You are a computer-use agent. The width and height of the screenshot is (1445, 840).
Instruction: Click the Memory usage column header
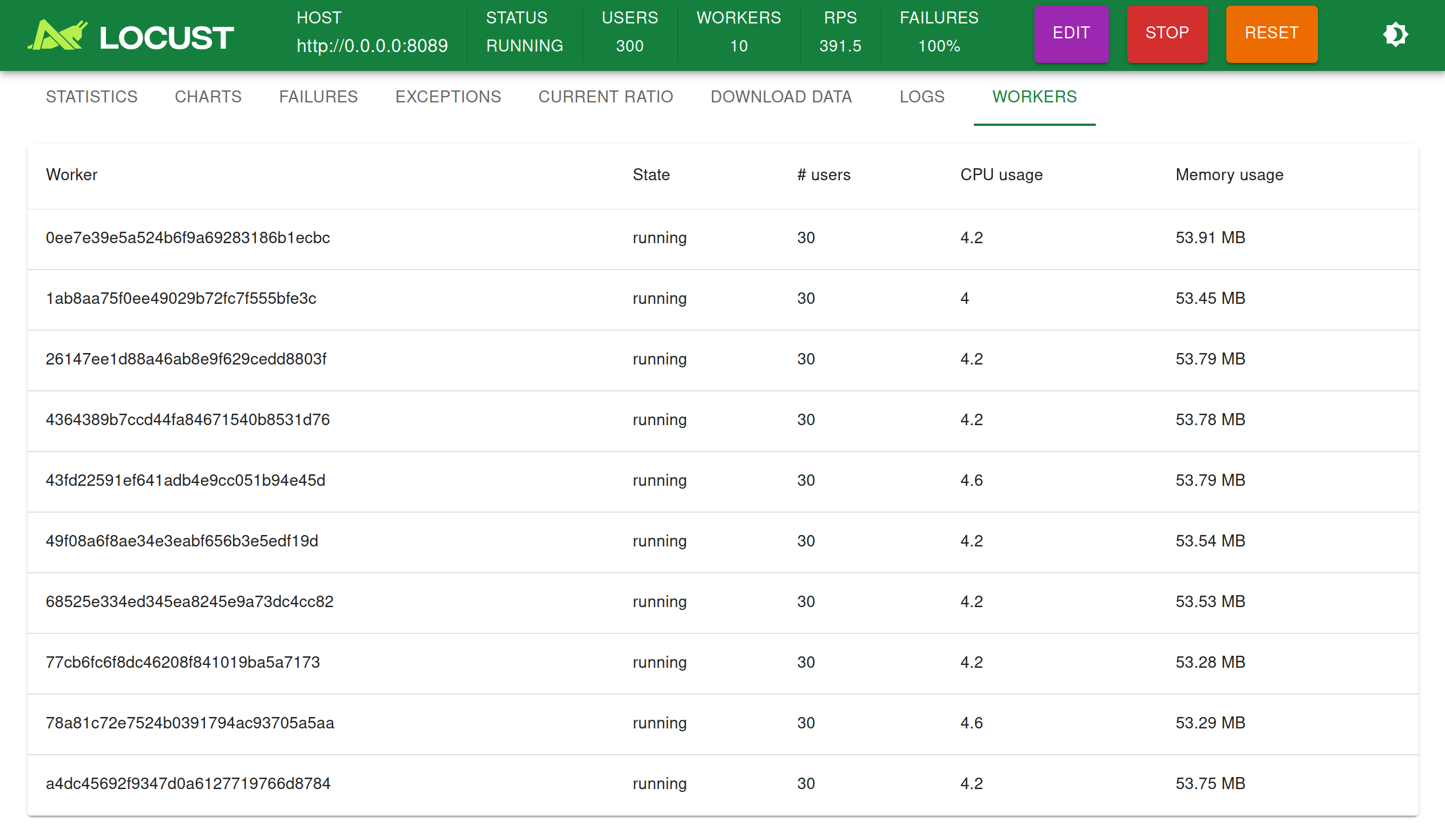pyautogui.click(x=1229, y=175)
